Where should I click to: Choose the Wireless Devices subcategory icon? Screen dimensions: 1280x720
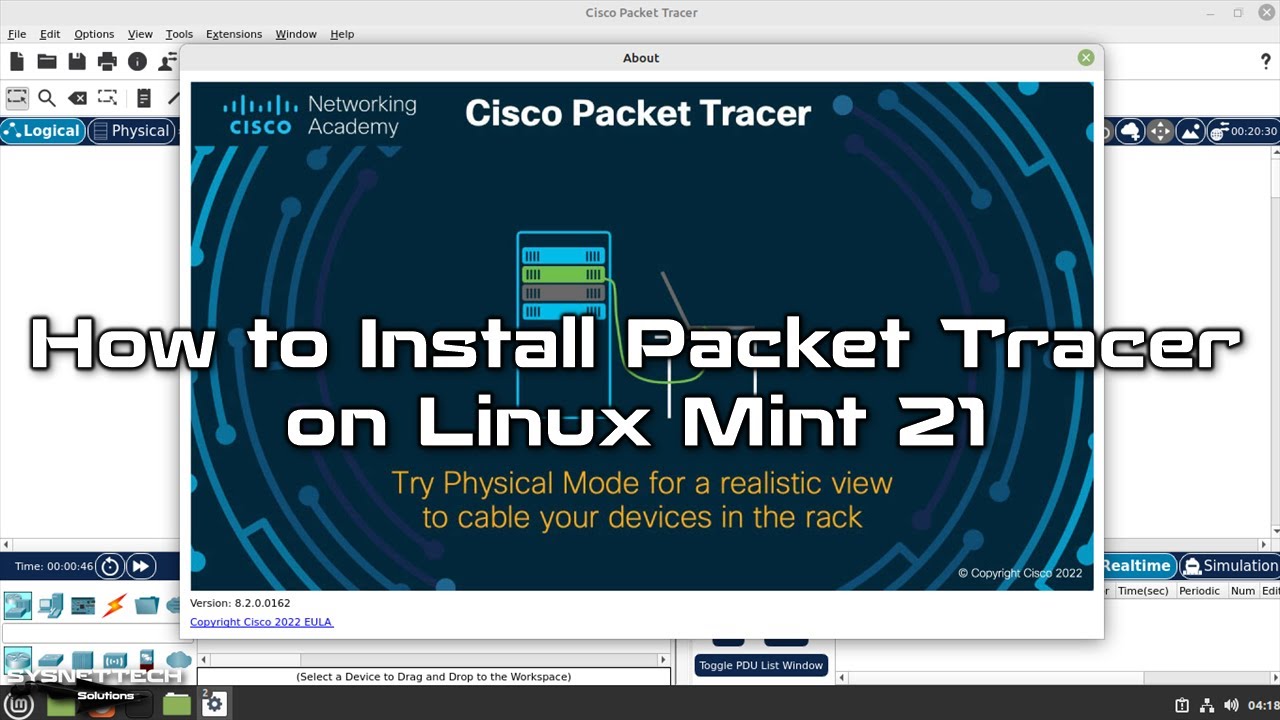(115, 661)
